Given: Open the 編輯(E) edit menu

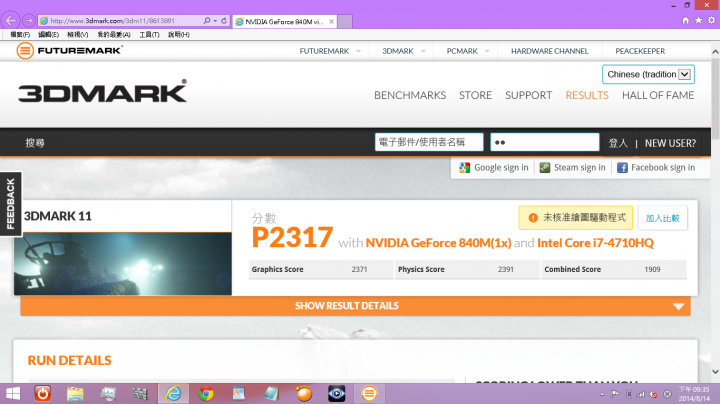Looking at the screenshot, I should point(48,34).
